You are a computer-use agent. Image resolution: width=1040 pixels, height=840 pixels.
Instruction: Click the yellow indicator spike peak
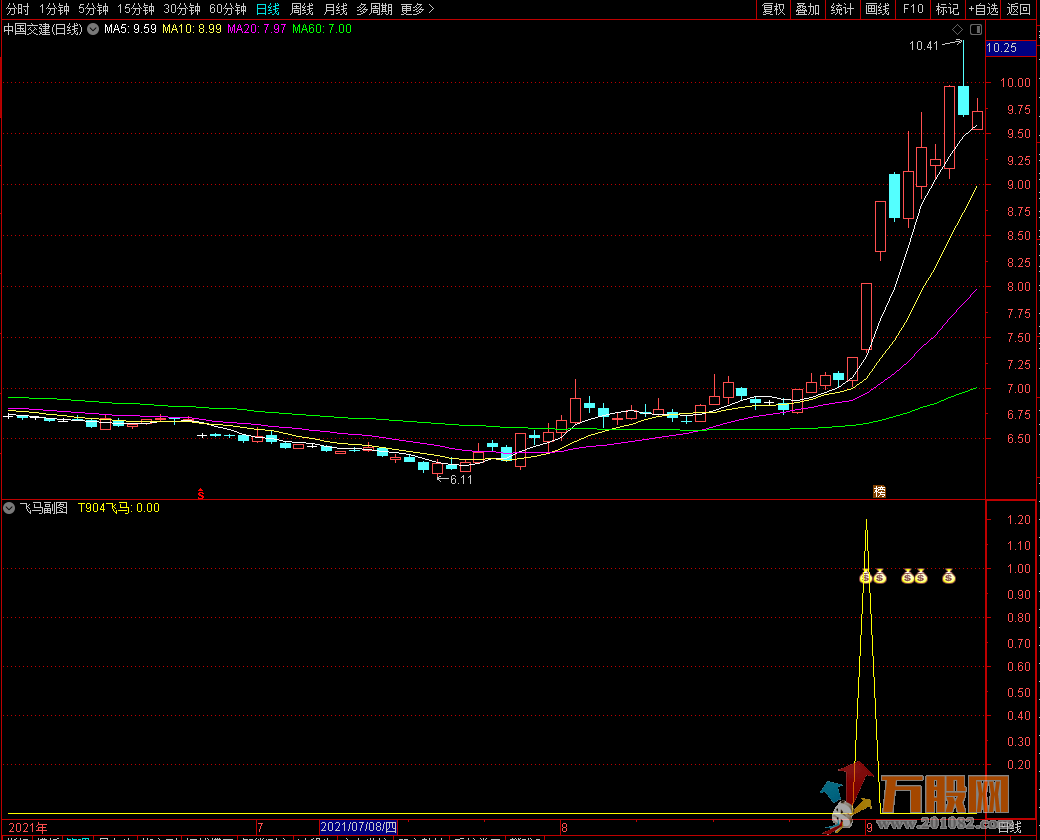pos(867,522)
